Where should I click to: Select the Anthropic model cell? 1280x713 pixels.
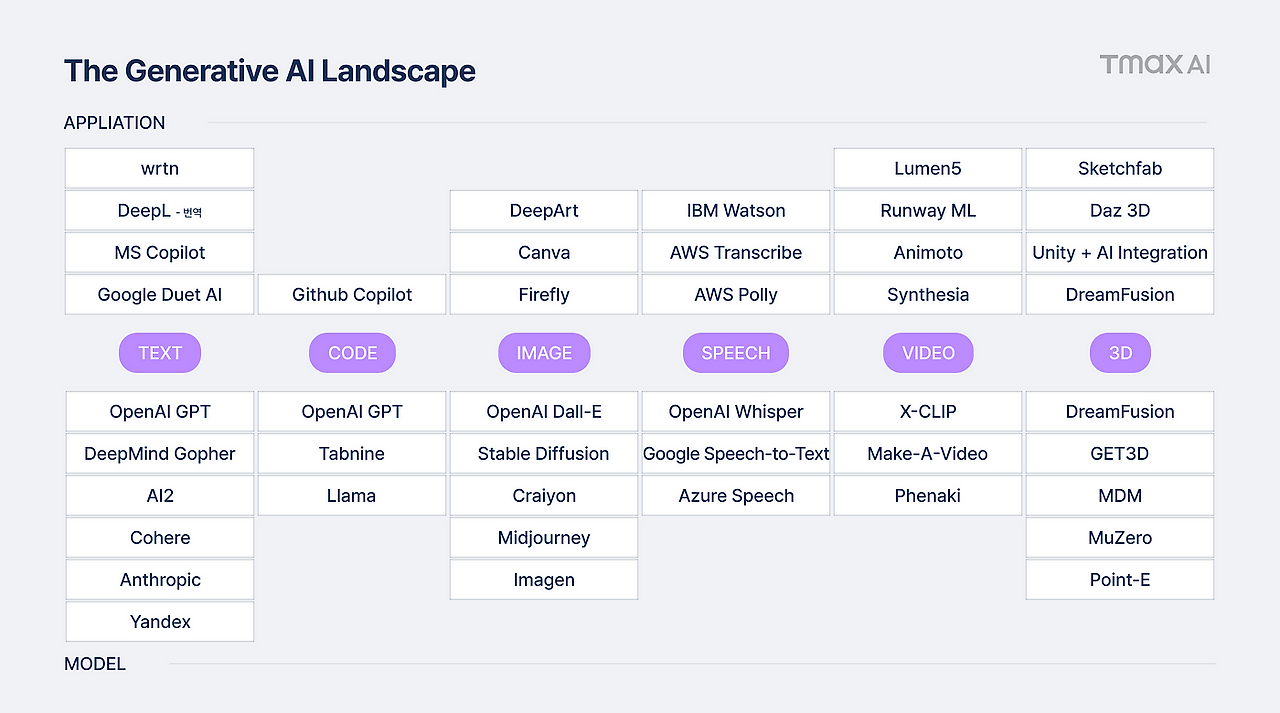click(x=160, y=580)
